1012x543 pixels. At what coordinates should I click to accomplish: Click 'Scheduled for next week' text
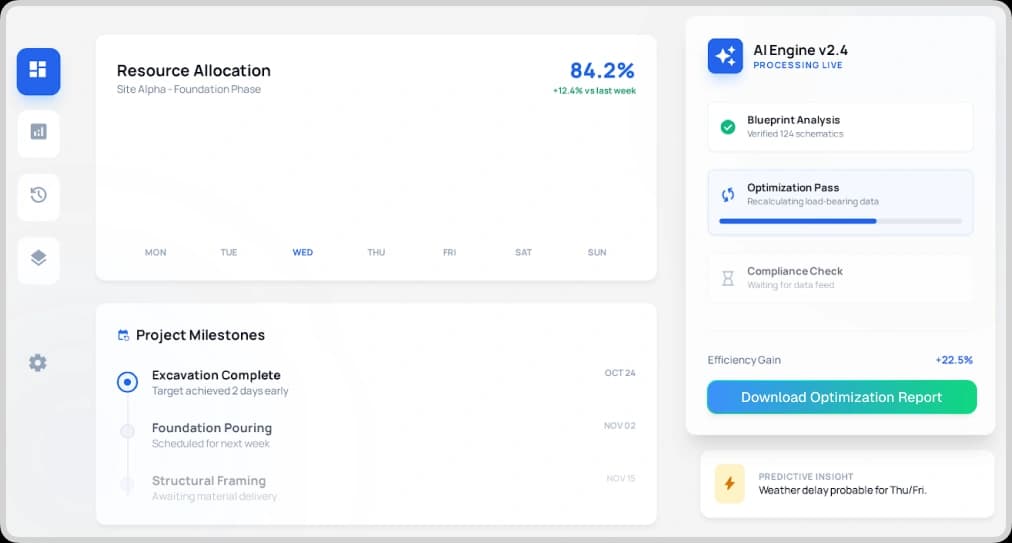[x=211, y=444]
